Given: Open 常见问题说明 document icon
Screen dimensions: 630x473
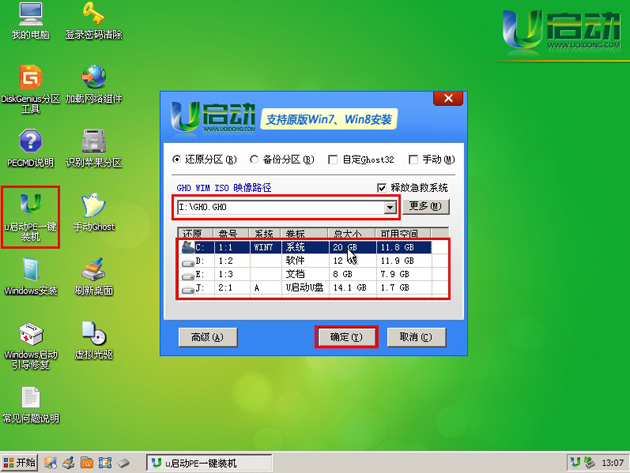Looking at the screenshot, I should pyautogui.click(x=31, y=405).
